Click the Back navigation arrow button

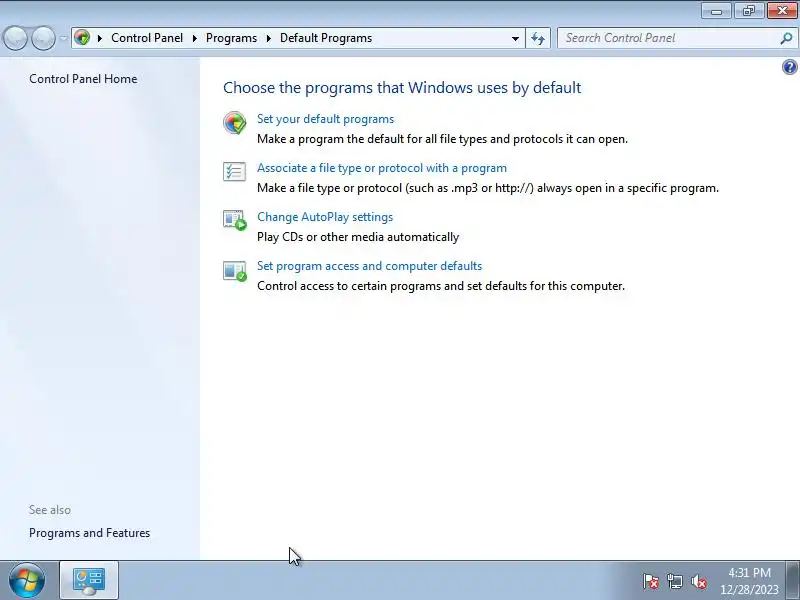(15, 38)
